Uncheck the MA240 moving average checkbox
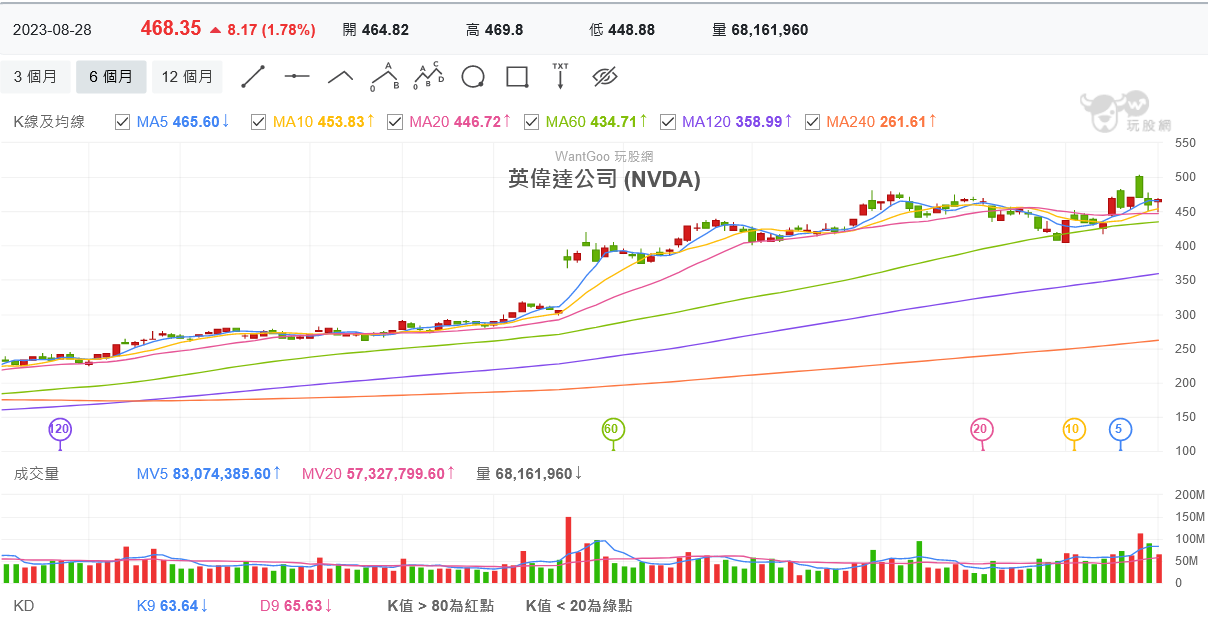Screen dimensions: 1208x618 (x=811, y=122)
